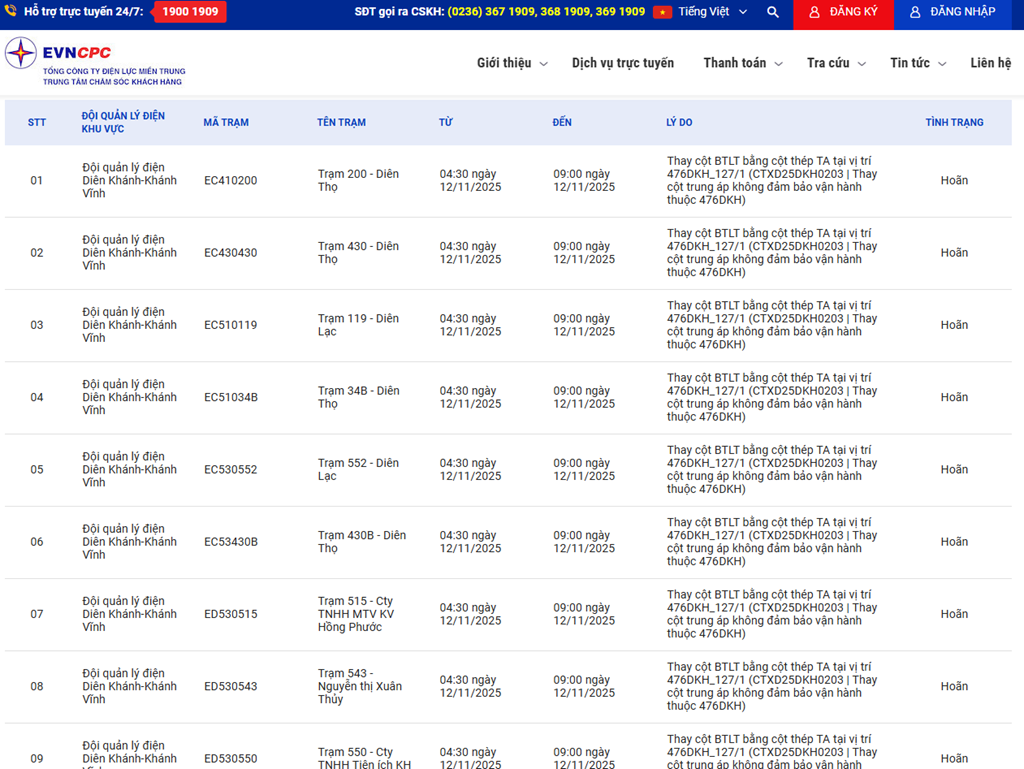
Task: Click the LÝ DO column header
Action: (x=679, y=123)
